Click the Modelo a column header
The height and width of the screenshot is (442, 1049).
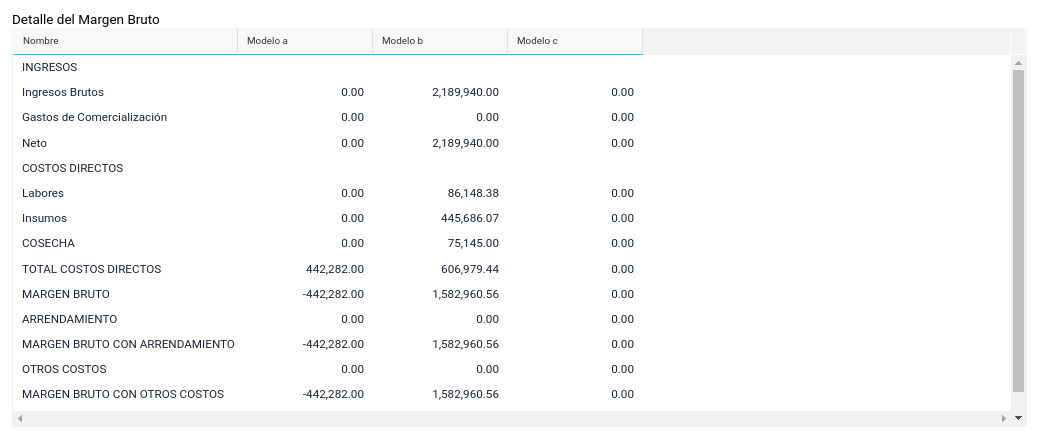point(267,41)
